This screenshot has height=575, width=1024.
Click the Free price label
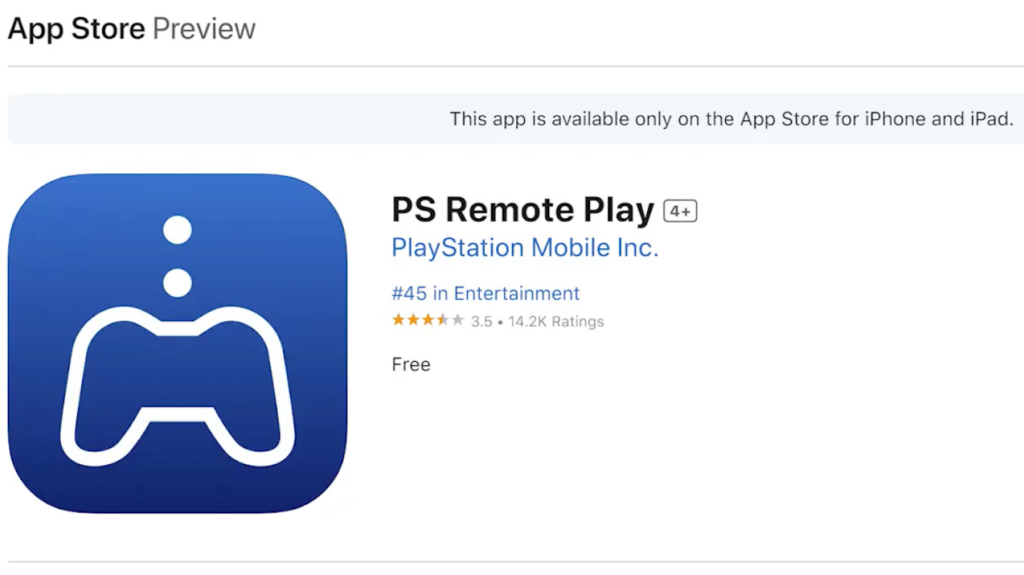tap(411, 365)
